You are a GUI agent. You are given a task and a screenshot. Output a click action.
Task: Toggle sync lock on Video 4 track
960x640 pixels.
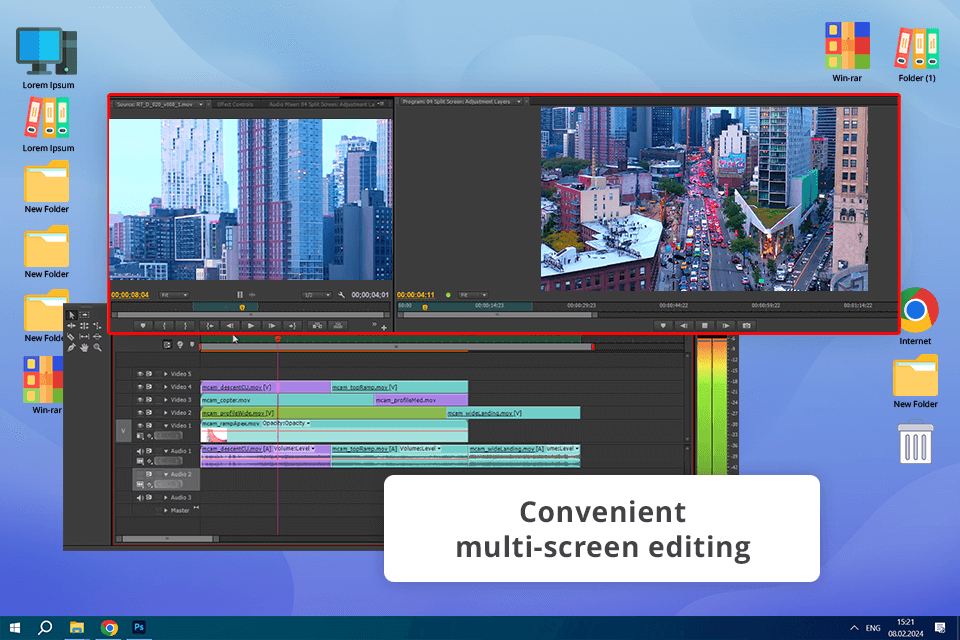pyautogui.click(x=149, y=386)
